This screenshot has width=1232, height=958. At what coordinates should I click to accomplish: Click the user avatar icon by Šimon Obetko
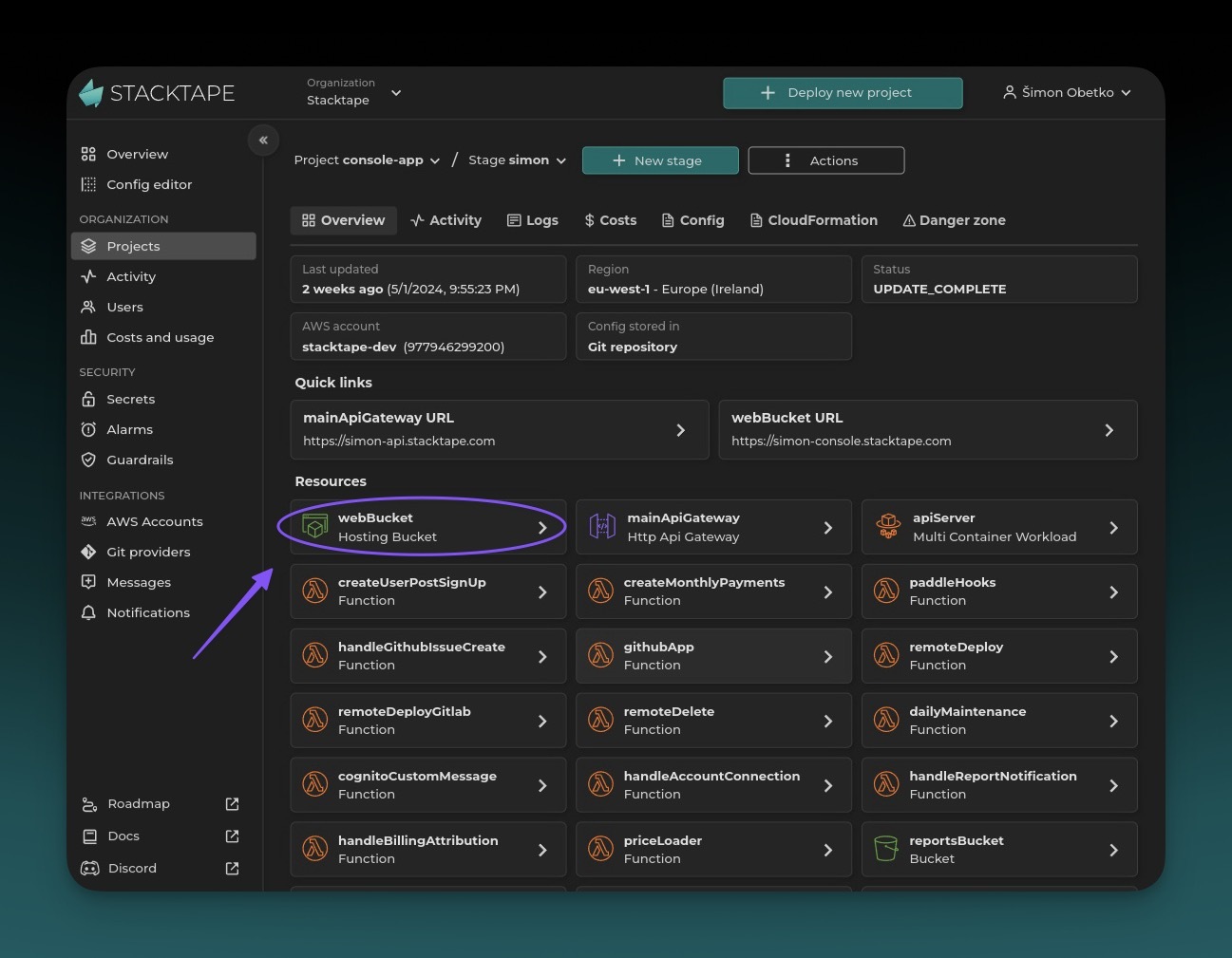(x=1010, y=92)
